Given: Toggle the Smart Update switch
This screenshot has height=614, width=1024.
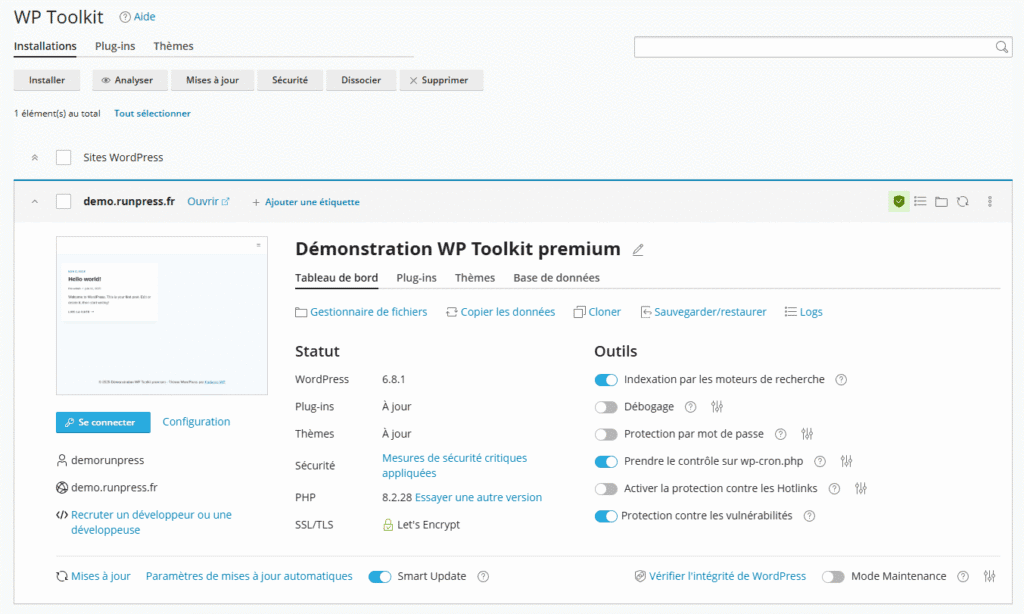Looking at the screenshot, I should pyautogui.click(x=380, y=577).
